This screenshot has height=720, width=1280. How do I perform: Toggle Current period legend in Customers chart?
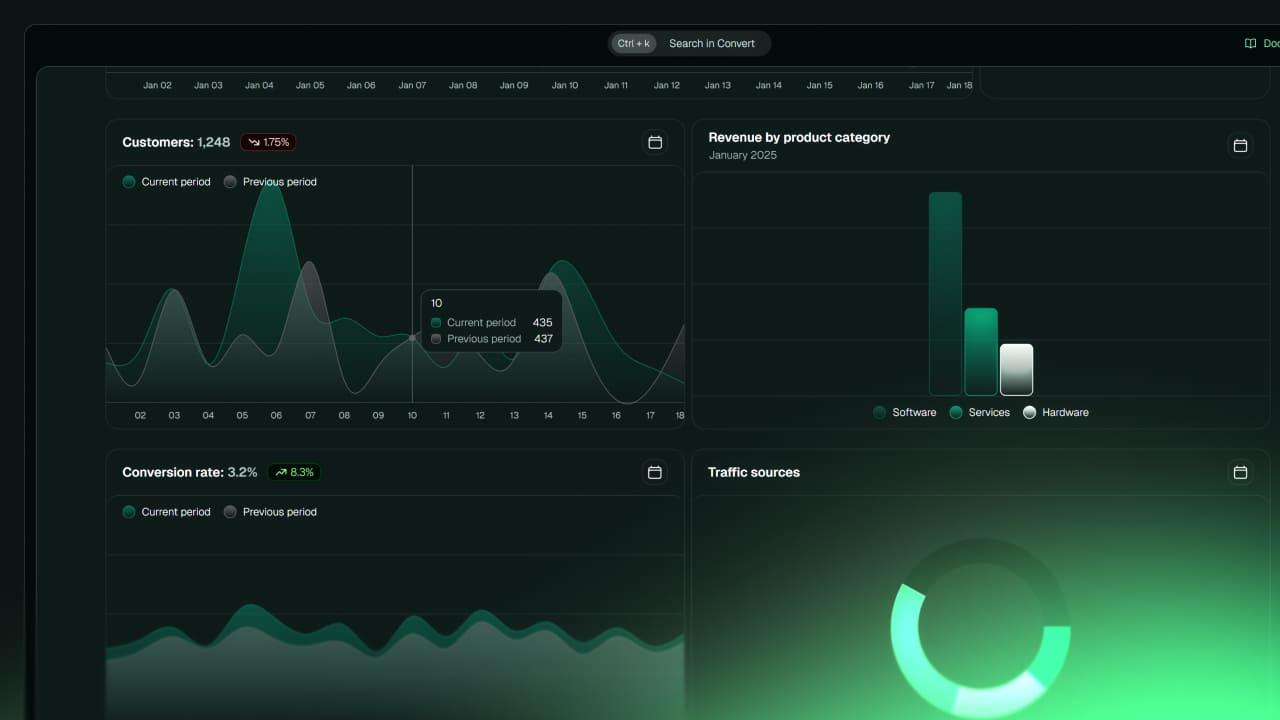[x=166, y=182]
